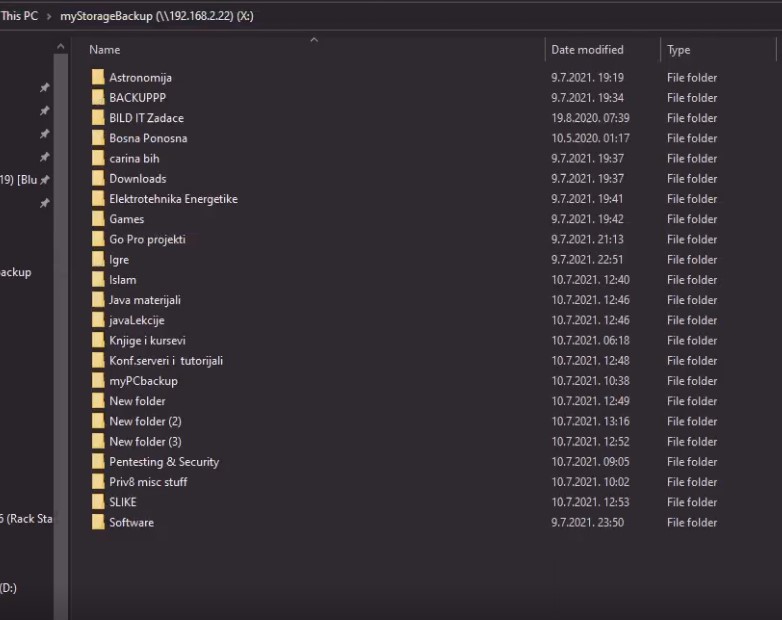Select the Software folder name
Viewport: 782px width, 620px height.
point(131,523)
